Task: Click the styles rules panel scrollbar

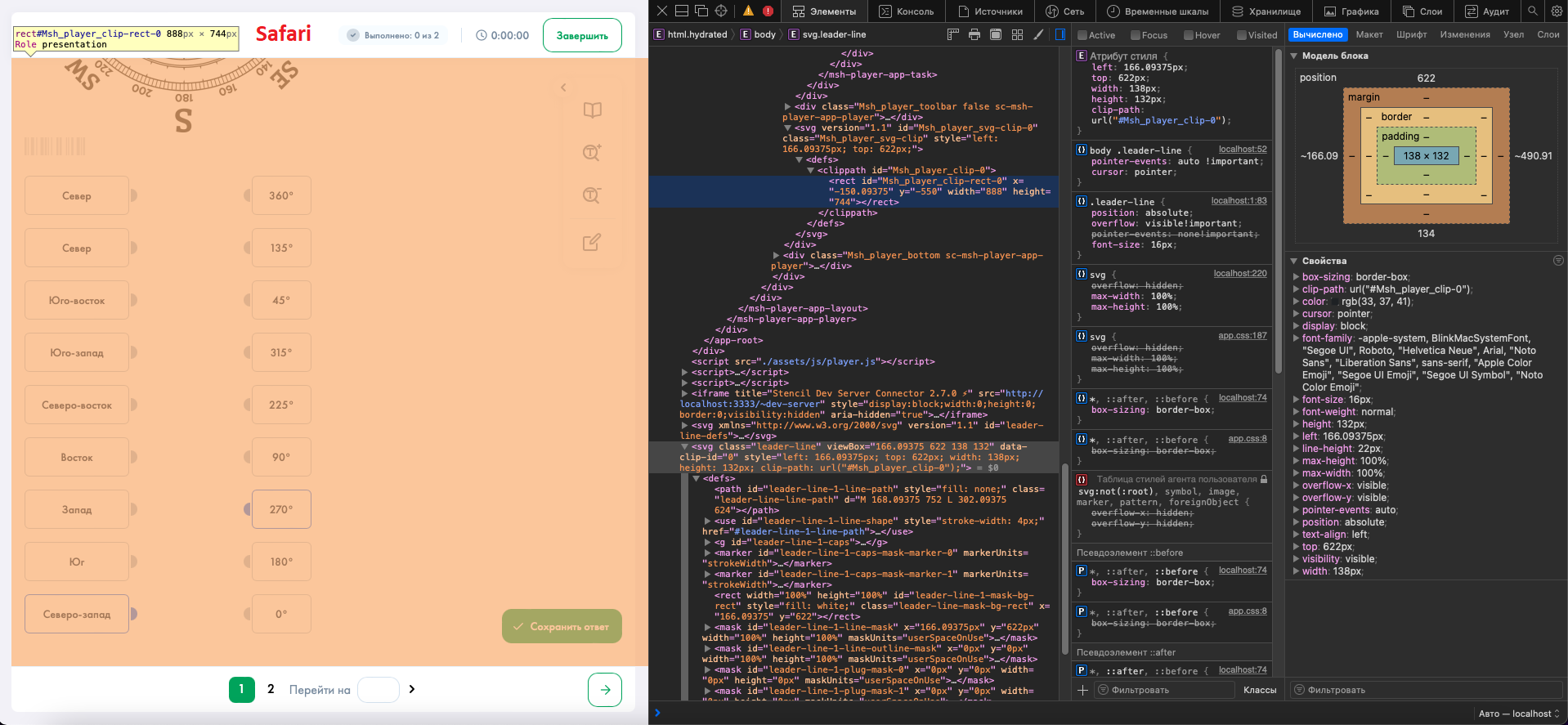Action: 1278,213
